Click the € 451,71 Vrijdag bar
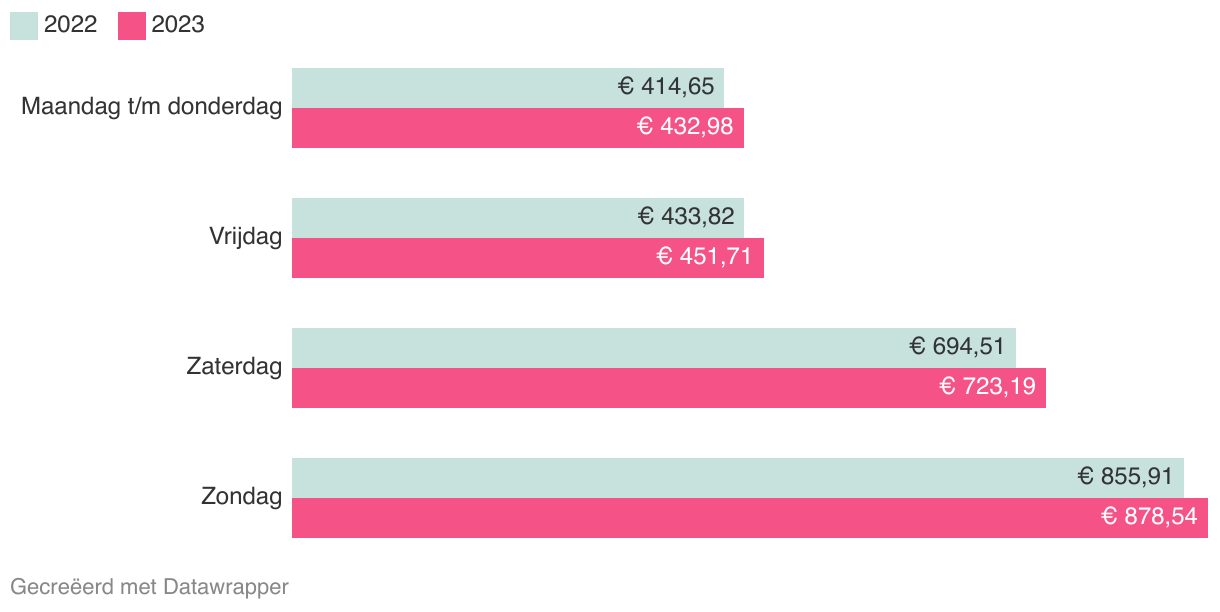This screenshot has height=612, width=1220. coord(528,258)
